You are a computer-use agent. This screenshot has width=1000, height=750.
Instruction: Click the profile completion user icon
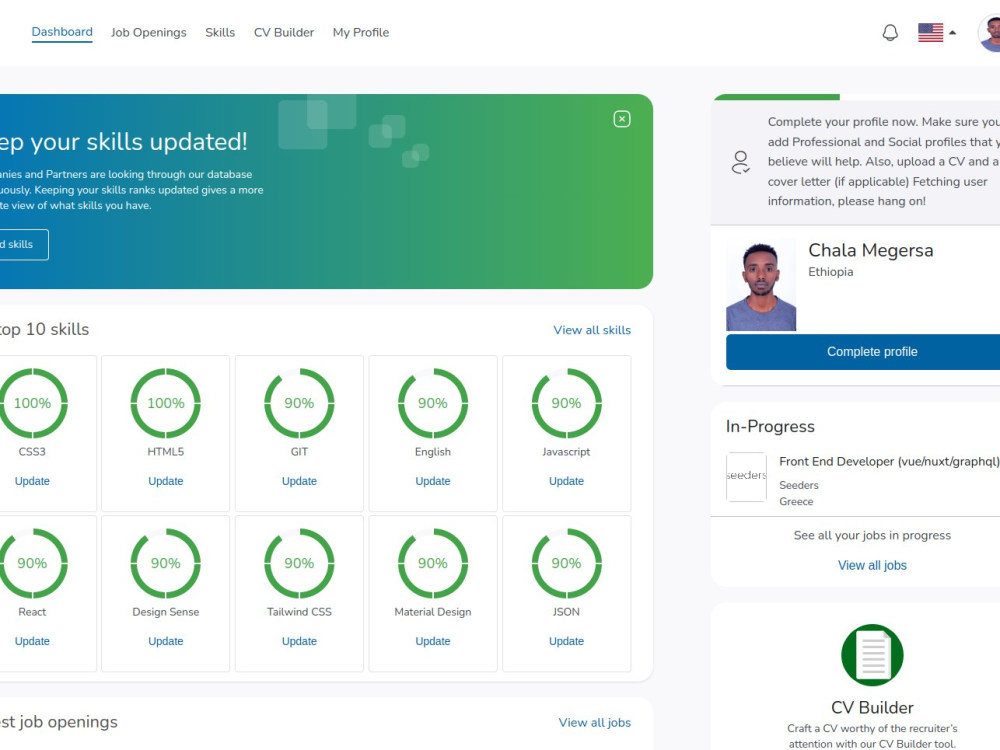pos(740,162)
